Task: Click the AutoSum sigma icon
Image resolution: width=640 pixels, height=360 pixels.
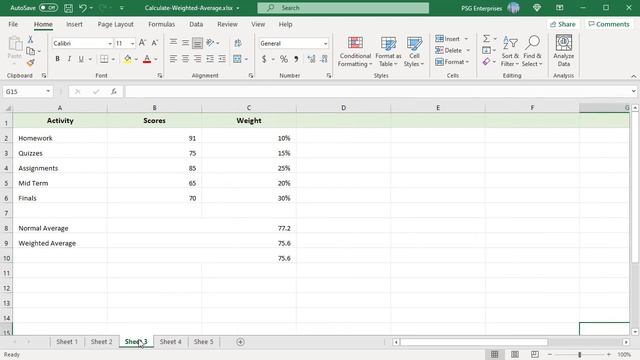Action: tap(486, 39)
